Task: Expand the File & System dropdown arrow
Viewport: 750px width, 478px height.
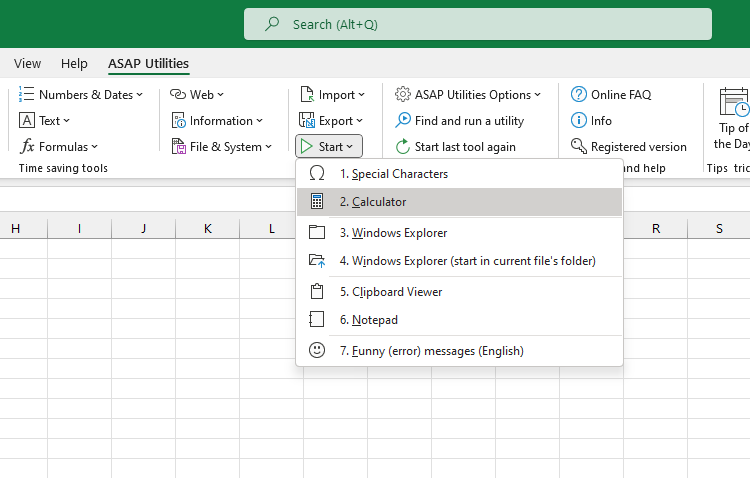Action: (268, 147)
